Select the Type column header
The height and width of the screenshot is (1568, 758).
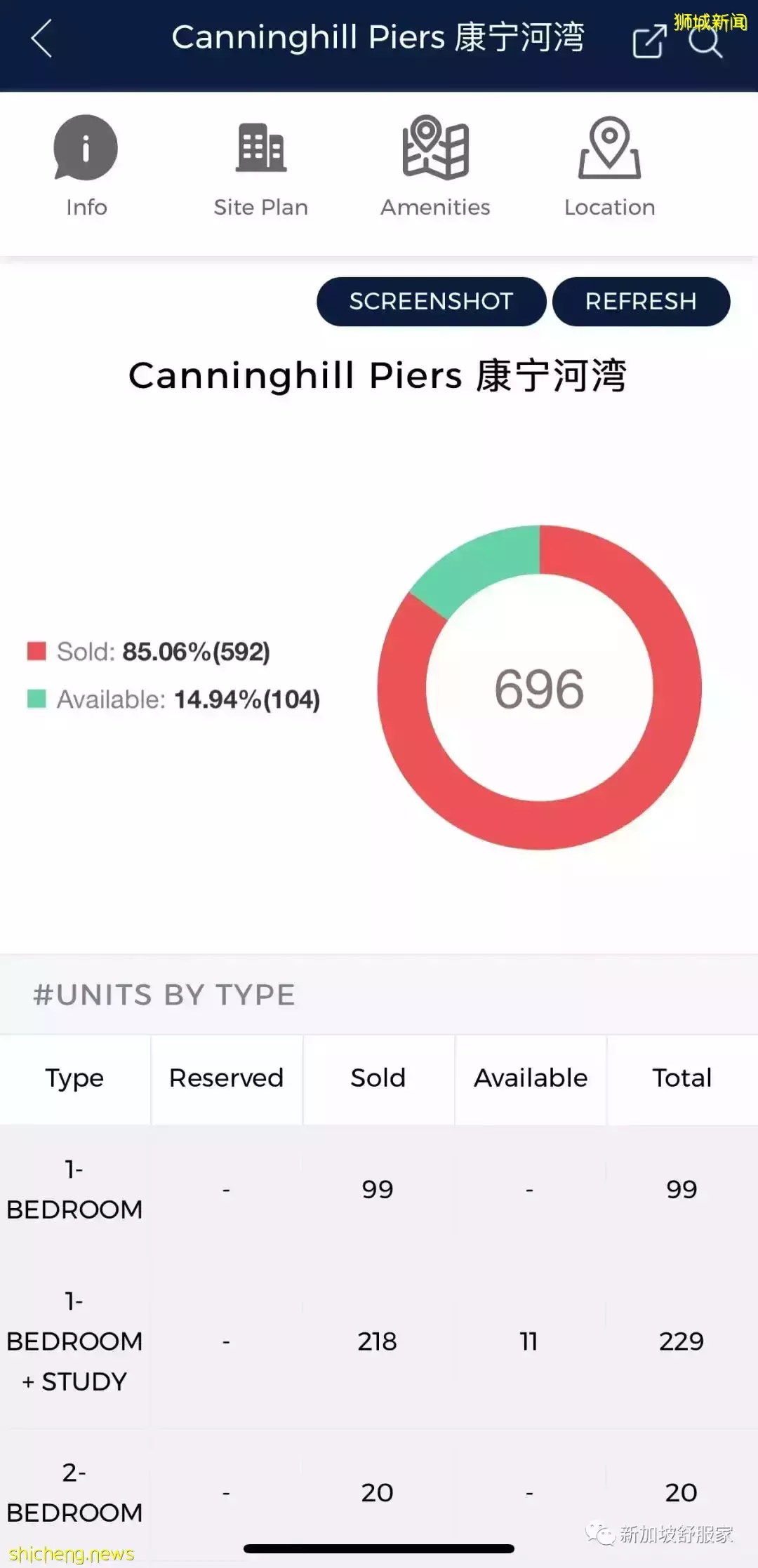tap(74, 1078)
